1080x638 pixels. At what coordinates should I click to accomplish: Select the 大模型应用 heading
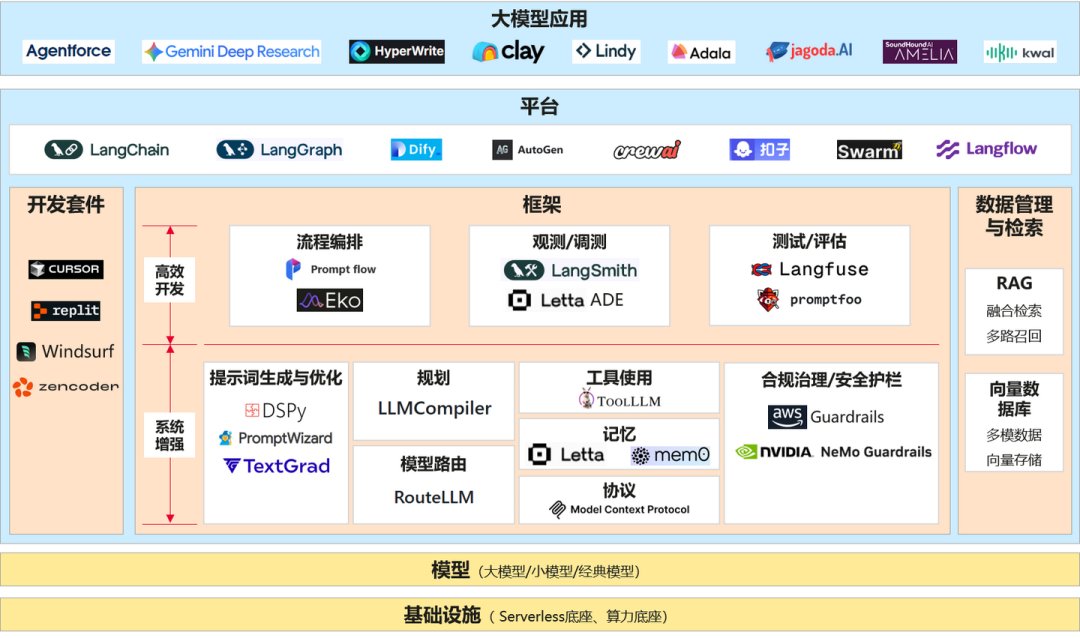(x=539, y=19)
